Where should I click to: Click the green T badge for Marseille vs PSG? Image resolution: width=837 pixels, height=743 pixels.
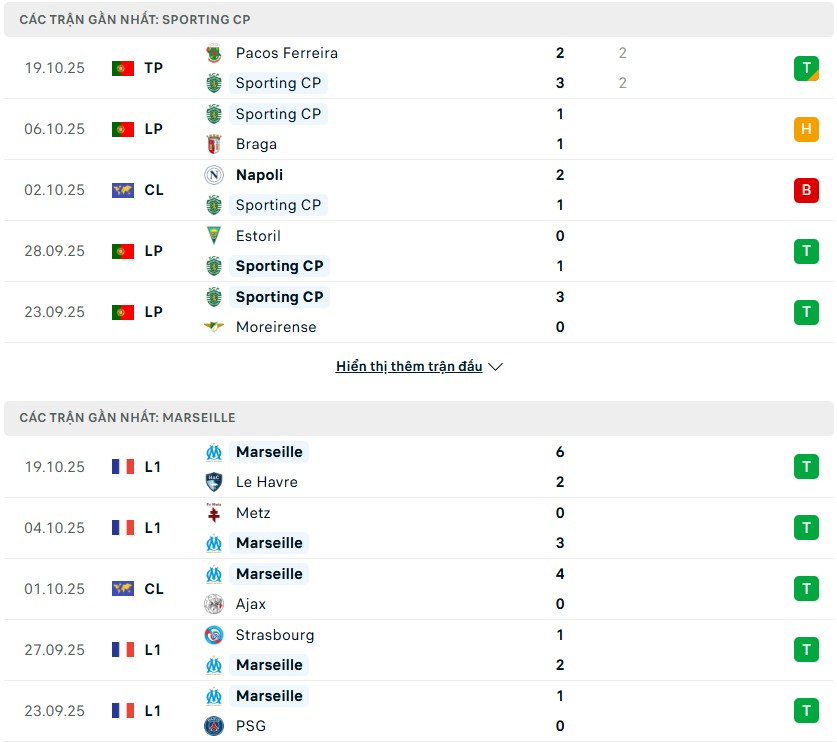[806, 711]
